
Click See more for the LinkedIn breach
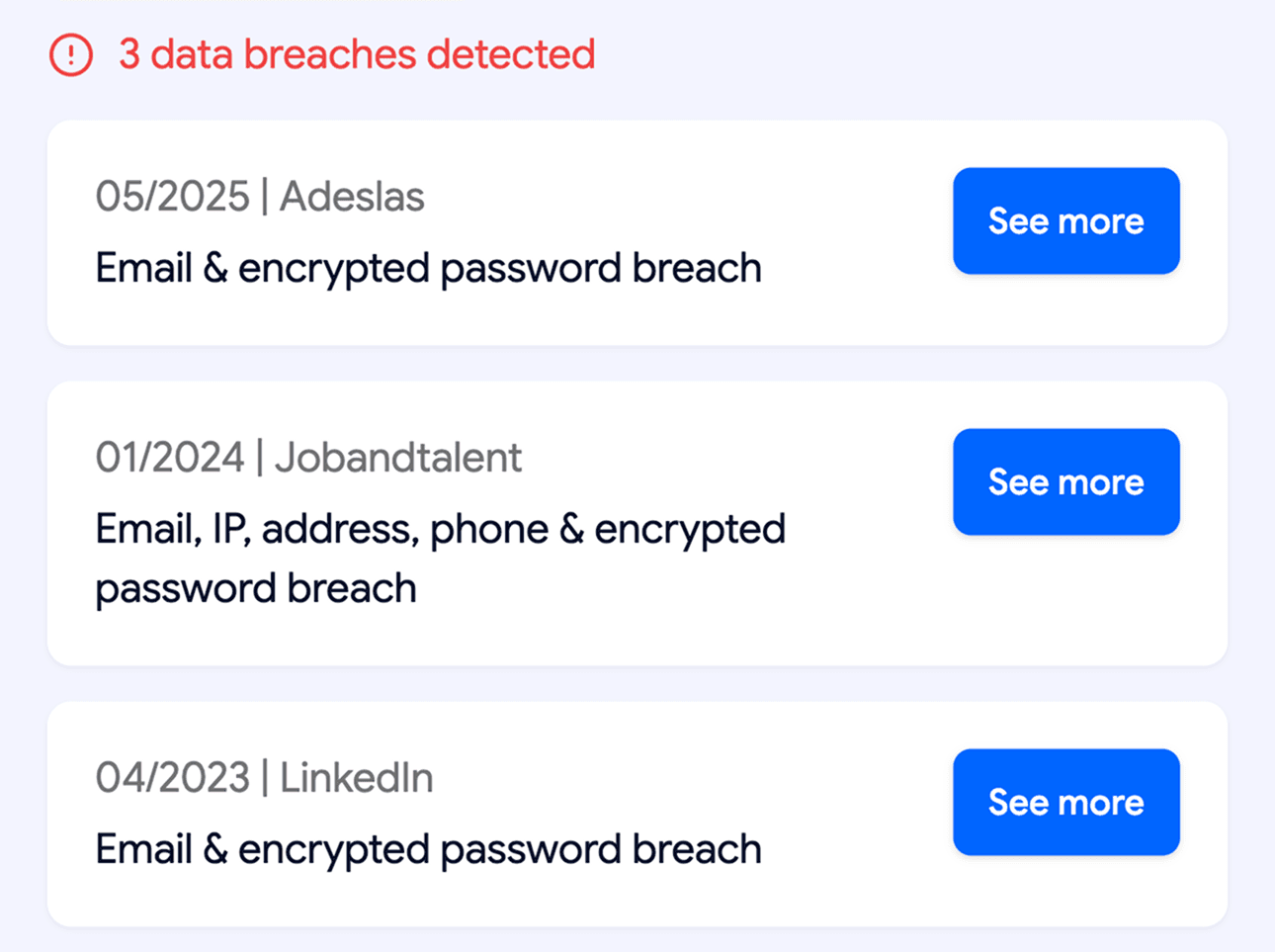pos(1065,802)
